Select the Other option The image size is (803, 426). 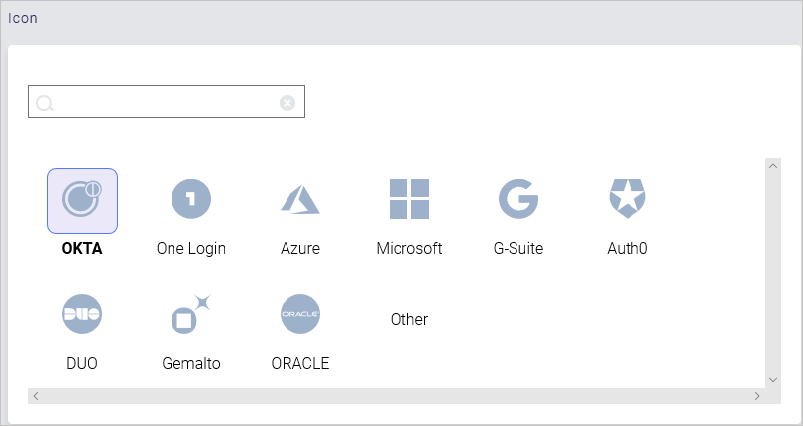(x=409, y=319)
